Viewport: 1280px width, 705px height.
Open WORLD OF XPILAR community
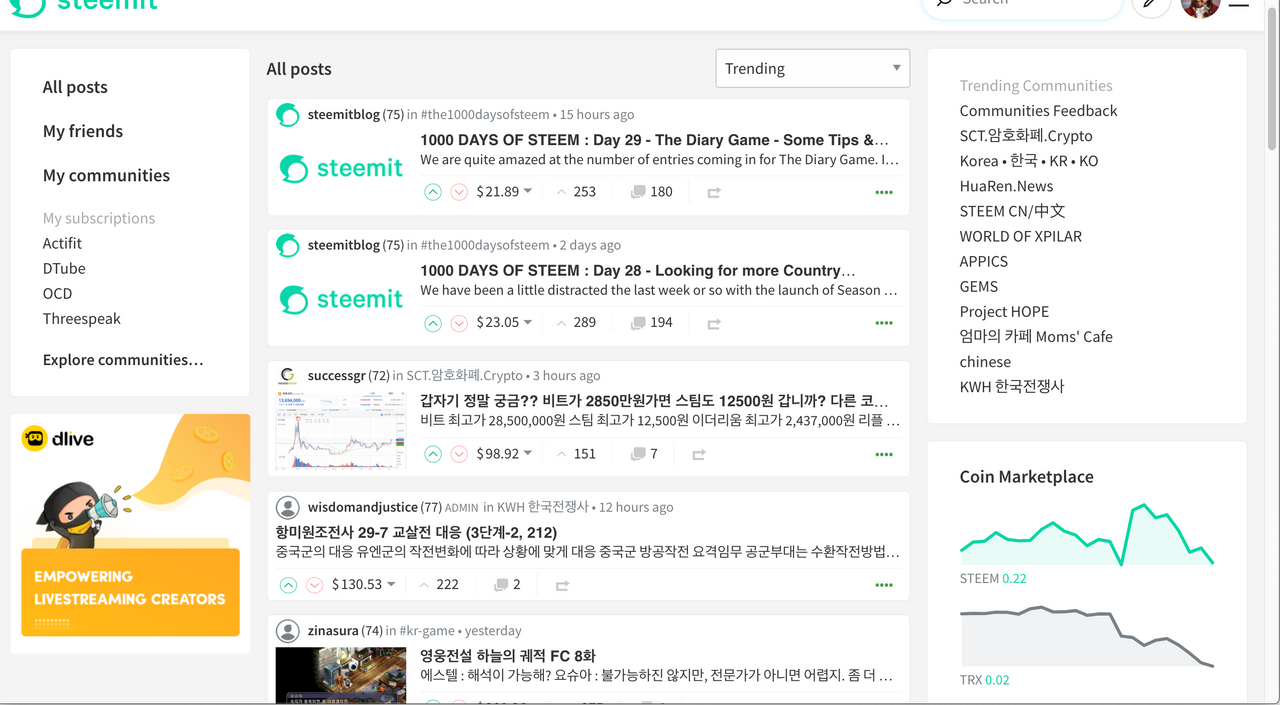point(1021,236)
